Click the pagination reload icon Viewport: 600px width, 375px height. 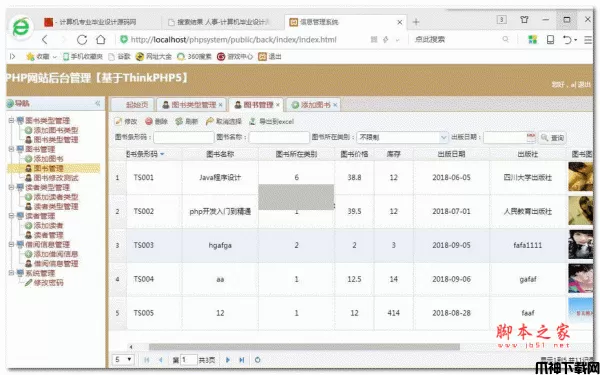258,360
